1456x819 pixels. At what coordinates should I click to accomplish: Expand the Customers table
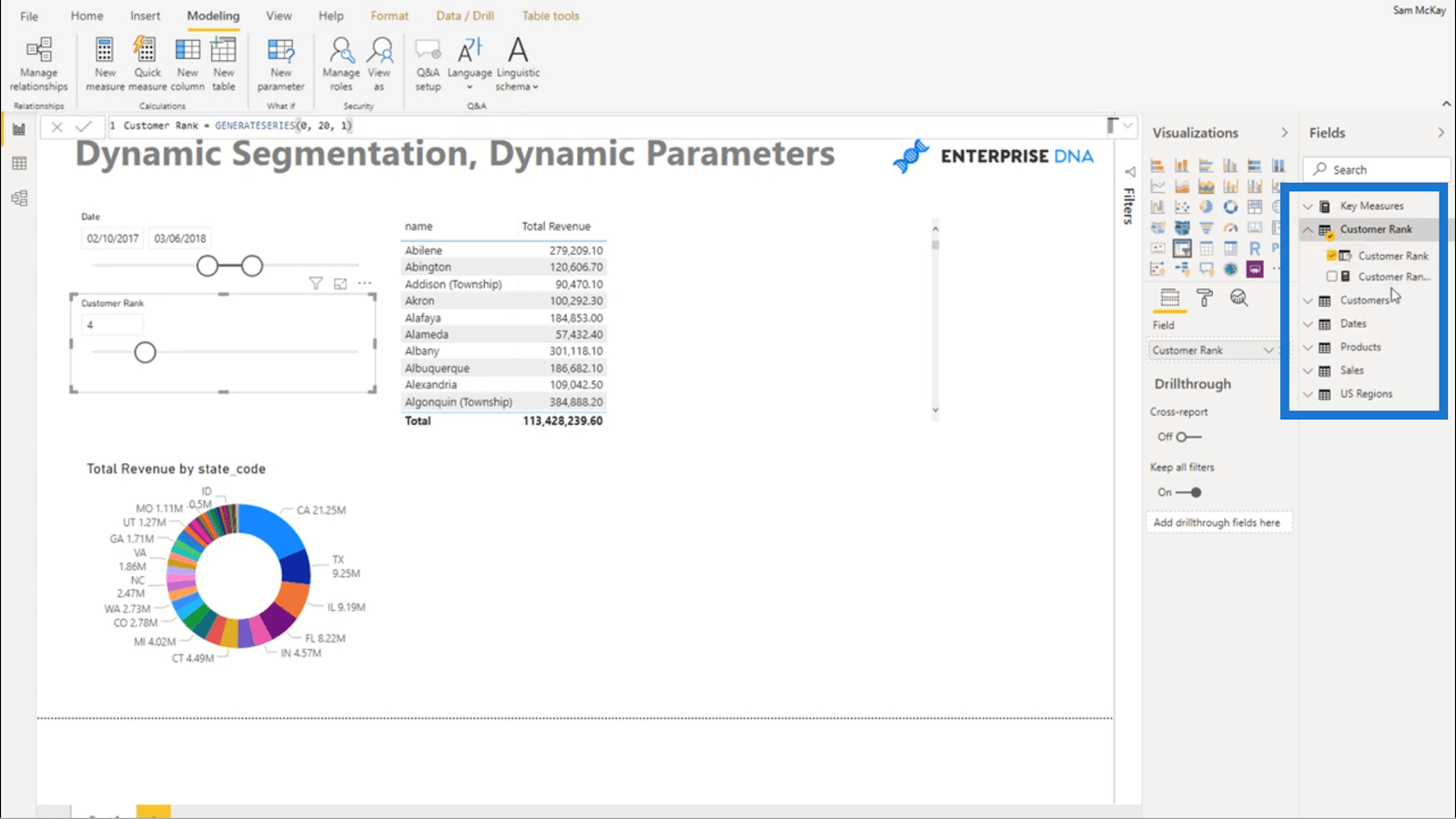[1308, 300]
